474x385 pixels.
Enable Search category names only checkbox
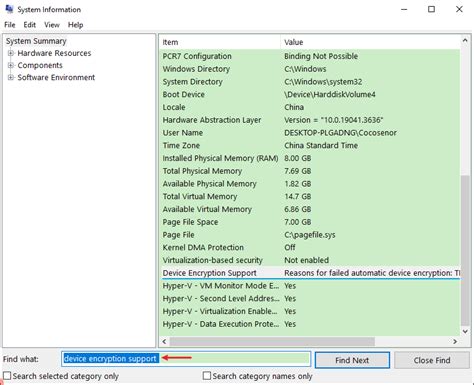207,376
